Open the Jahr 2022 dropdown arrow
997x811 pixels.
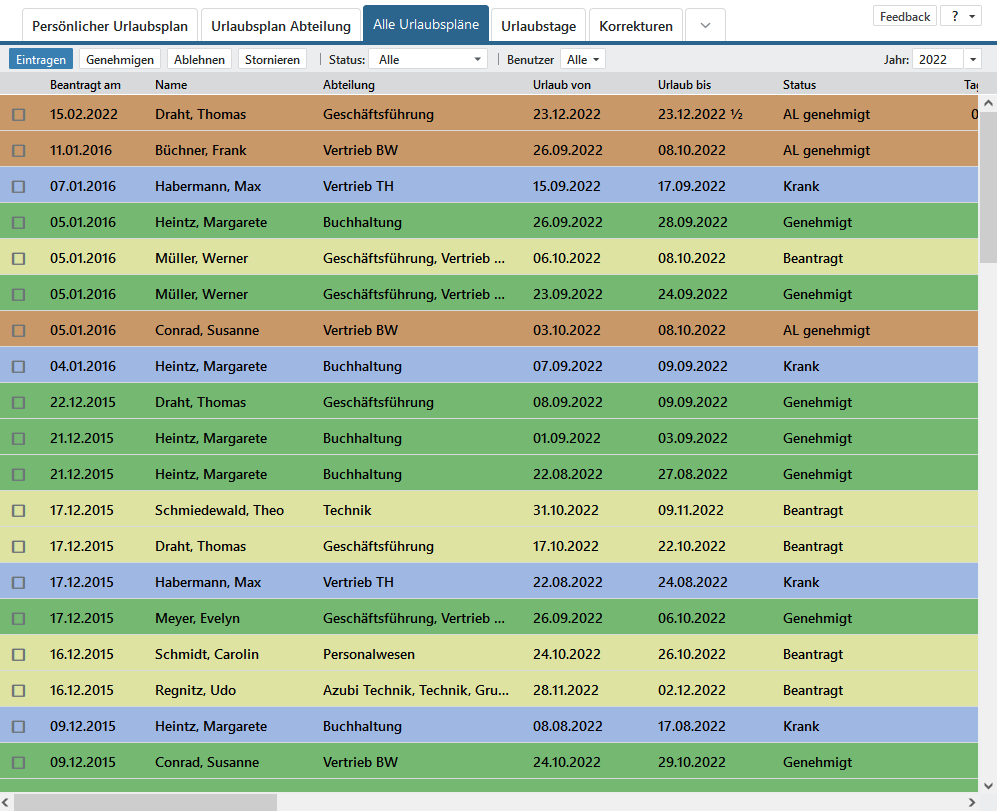(x=973, y=60)
